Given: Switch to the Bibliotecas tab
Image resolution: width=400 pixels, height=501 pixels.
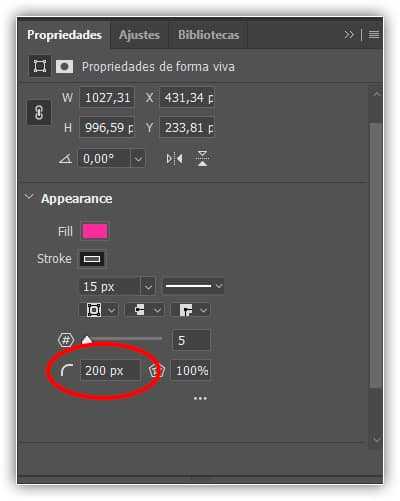Looking at the screenshot, I should point(209,35).
